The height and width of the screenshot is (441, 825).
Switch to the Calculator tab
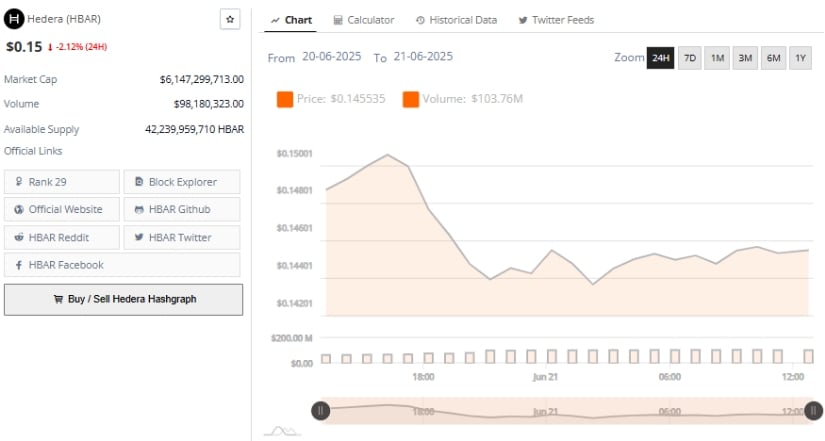(363, 20)
